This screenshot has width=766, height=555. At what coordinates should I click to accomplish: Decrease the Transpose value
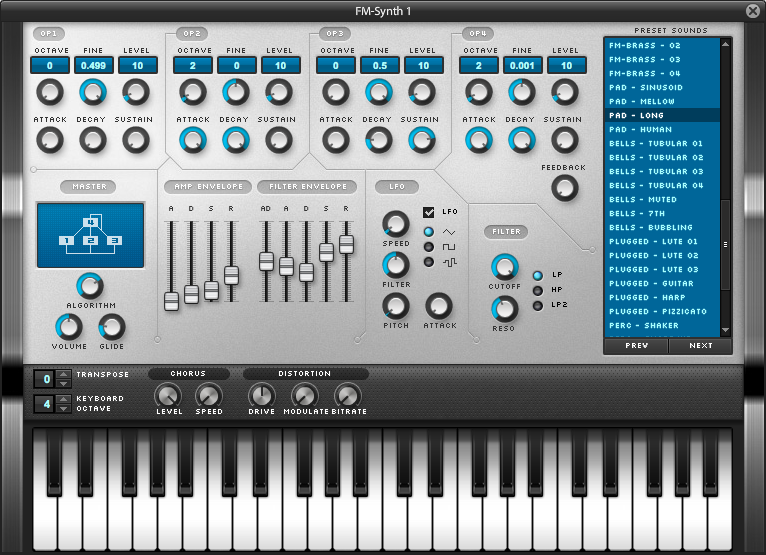(64, 384)
